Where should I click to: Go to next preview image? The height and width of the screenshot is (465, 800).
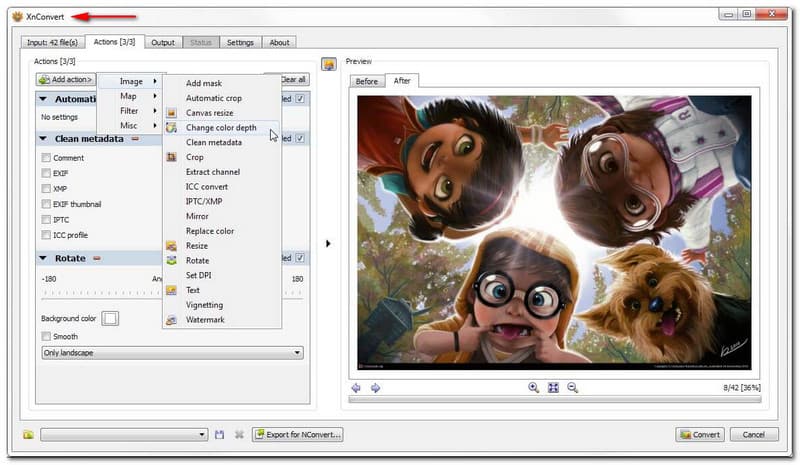click(375, 388)
